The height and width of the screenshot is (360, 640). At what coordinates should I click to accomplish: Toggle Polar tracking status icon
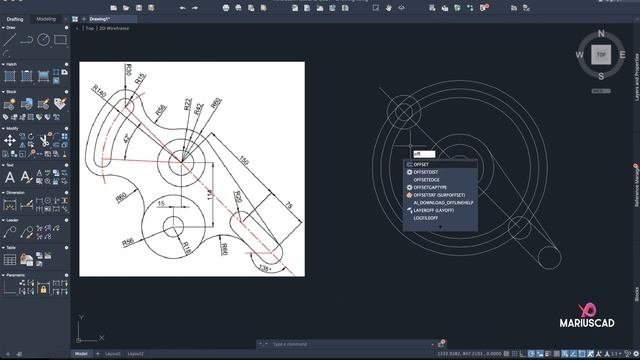[x=531, y=353]
